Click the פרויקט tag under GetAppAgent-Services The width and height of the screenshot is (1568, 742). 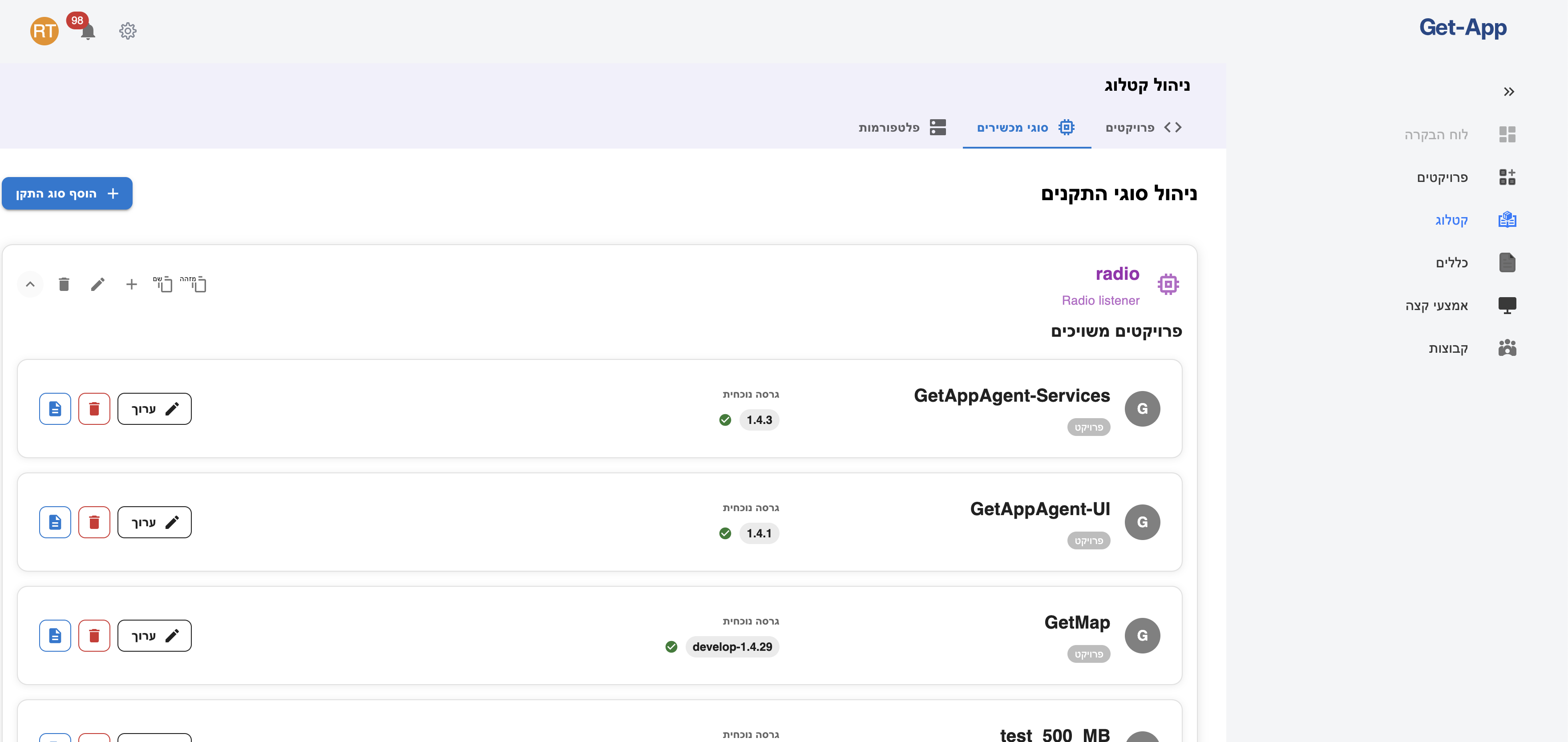pyautogui.click(x=1088, y=427)
